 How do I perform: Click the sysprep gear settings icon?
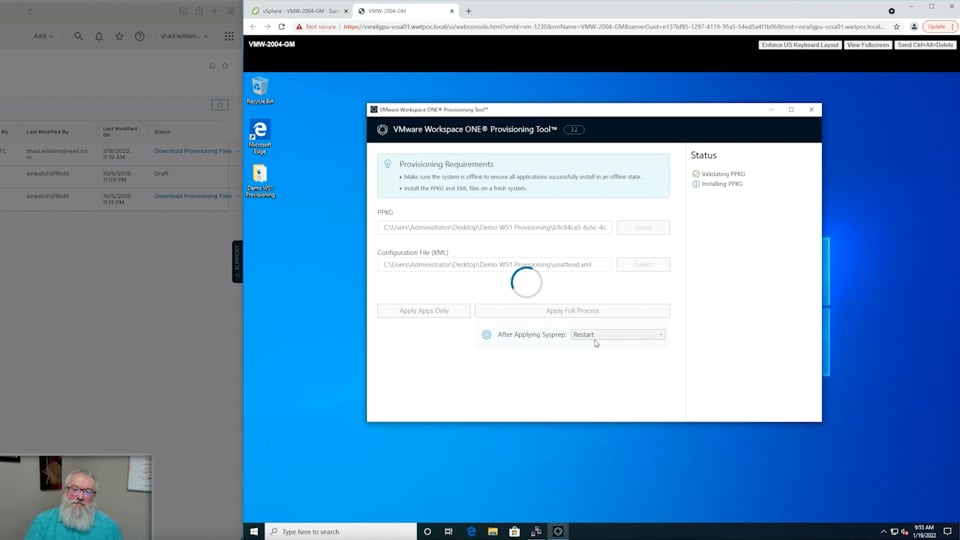486,334
